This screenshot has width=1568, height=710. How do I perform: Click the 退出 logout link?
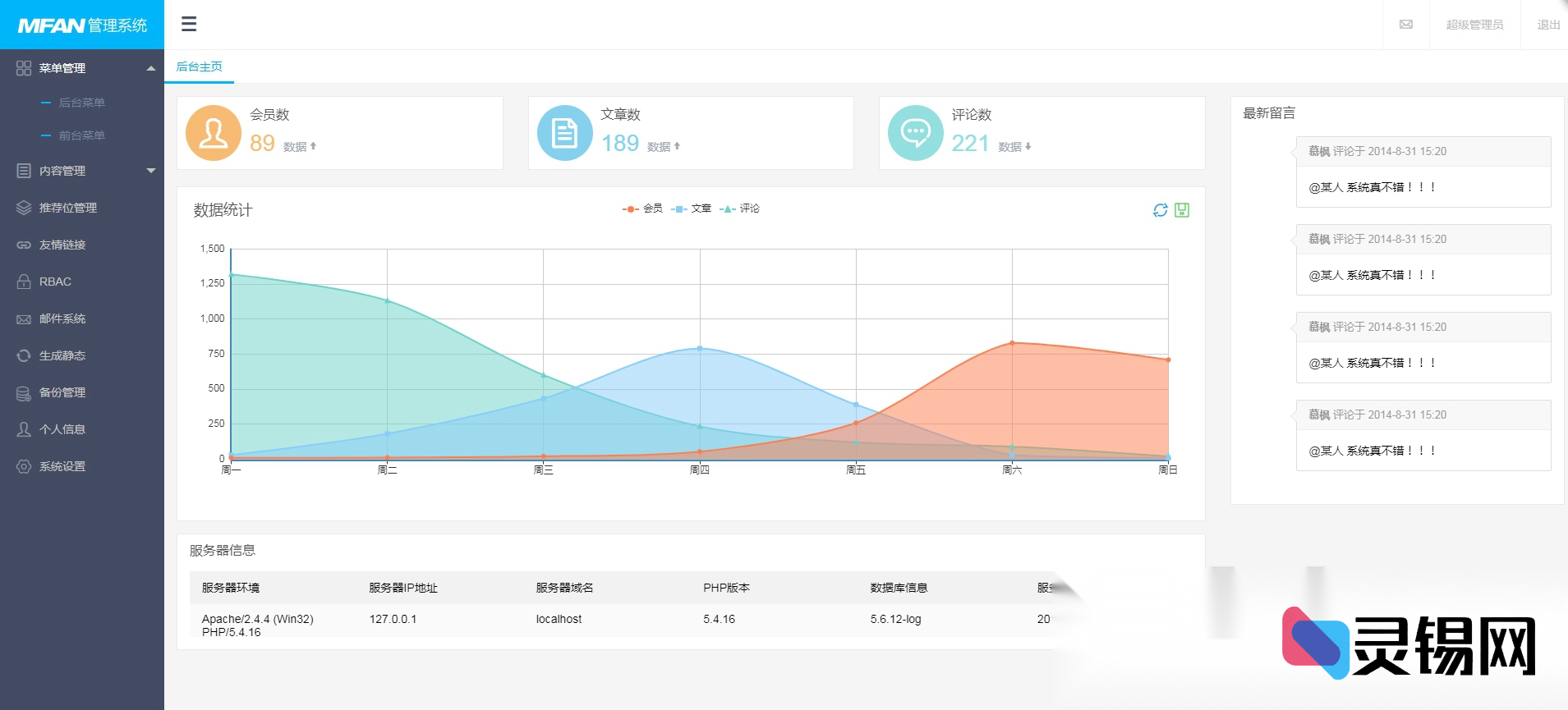tap(1548, 25)
